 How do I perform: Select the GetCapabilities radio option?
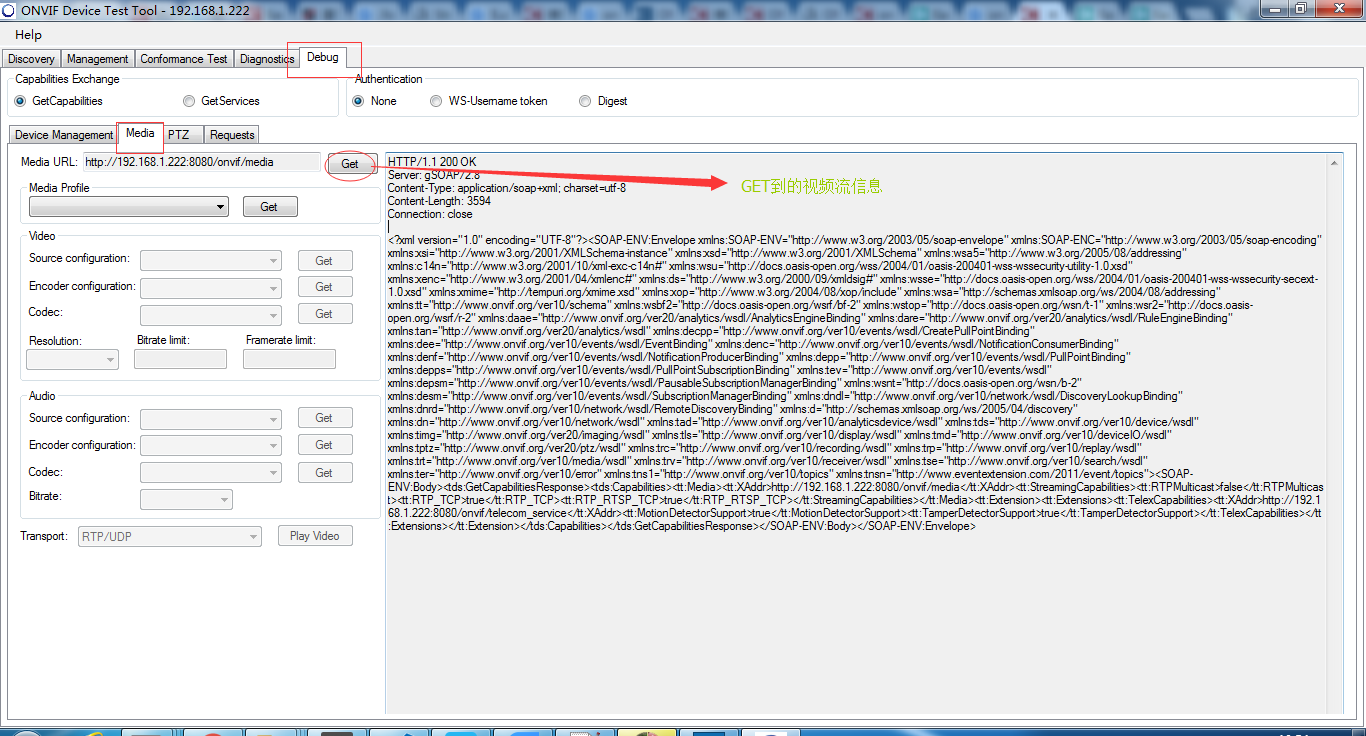(59, 101)
